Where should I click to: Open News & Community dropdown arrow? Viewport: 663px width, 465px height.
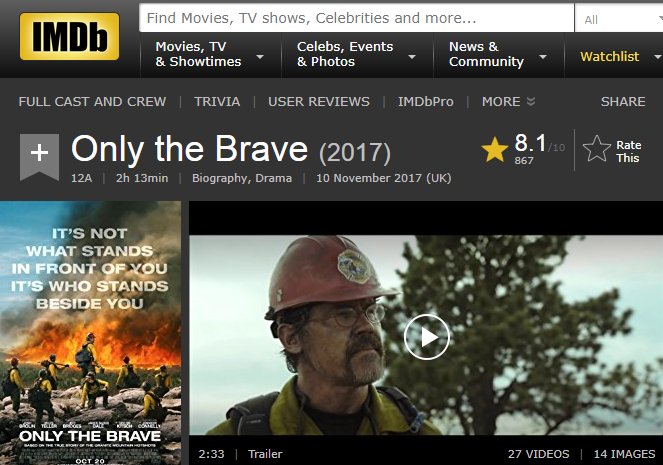[x=543, y=56]
